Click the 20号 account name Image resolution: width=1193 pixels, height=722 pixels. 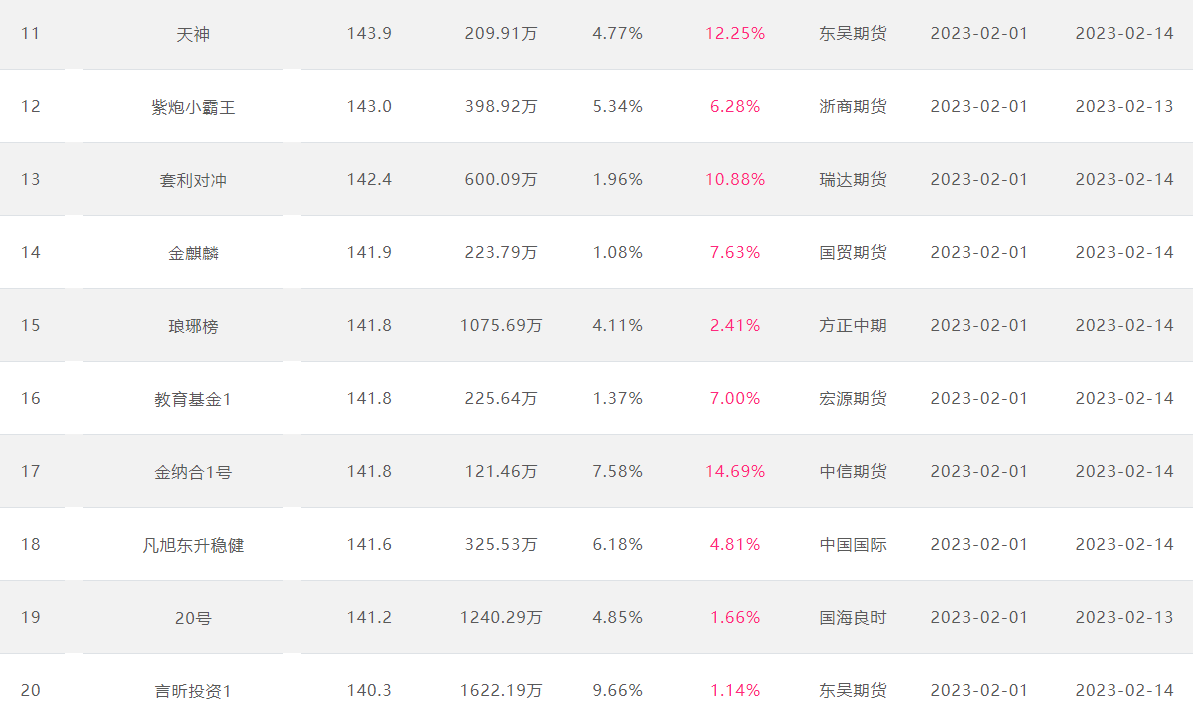coord(192,619)
